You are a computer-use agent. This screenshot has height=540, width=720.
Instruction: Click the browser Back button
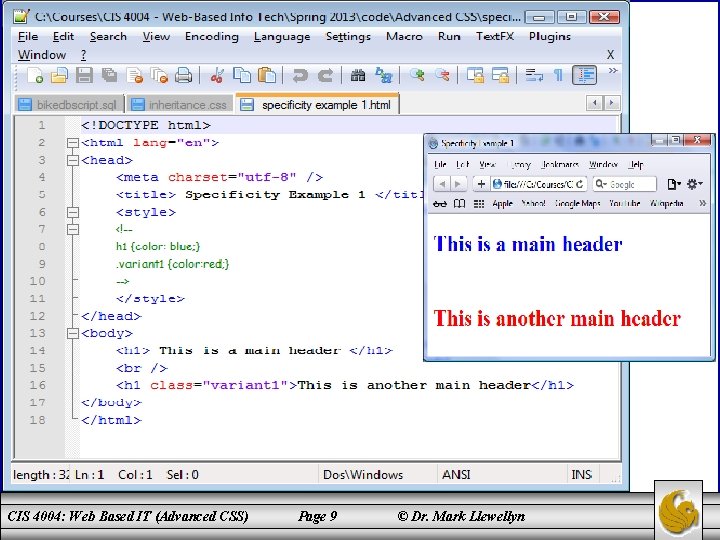tap(442, 184)
